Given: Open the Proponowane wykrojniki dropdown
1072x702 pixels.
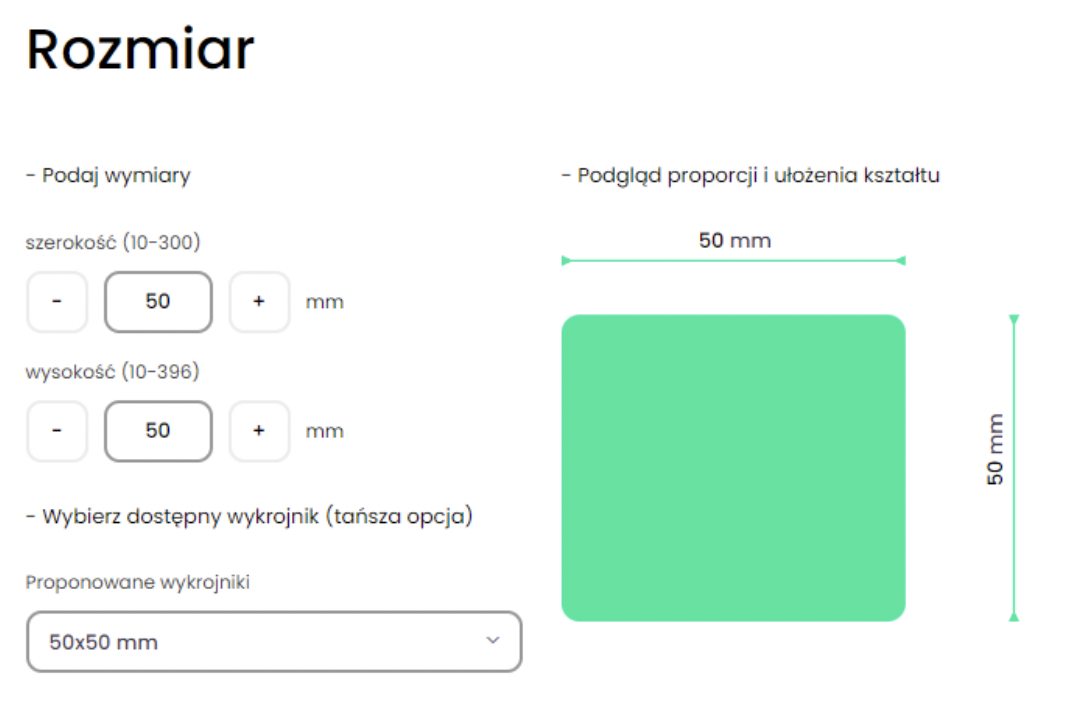Looking at the screenshot, I should 273,642.
